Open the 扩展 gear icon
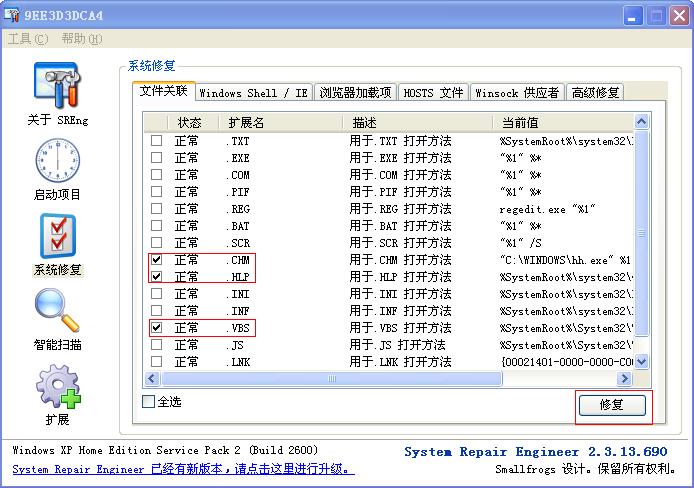694x488 pixels. tap(57, 388)
